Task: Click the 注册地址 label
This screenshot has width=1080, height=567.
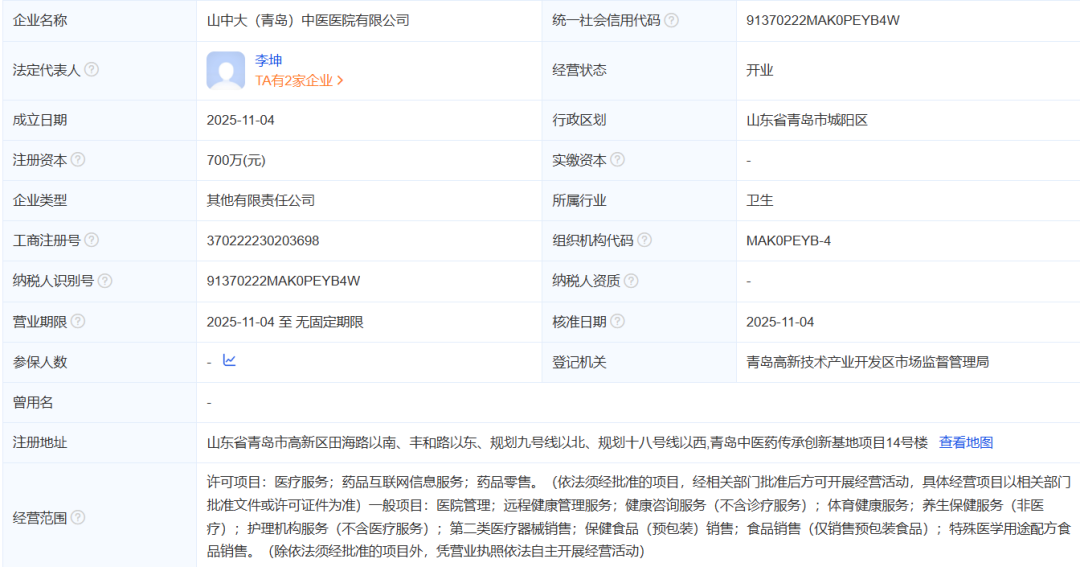Action: tap(40, 442)
